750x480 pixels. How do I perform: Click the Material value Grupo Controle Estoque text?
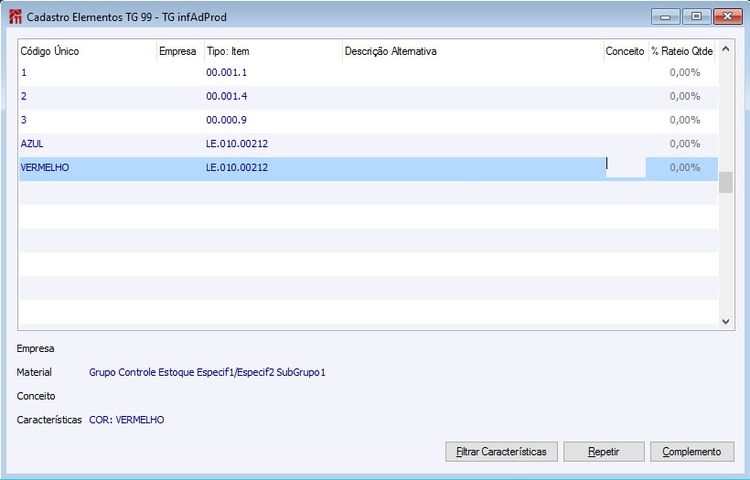(207, 372)
